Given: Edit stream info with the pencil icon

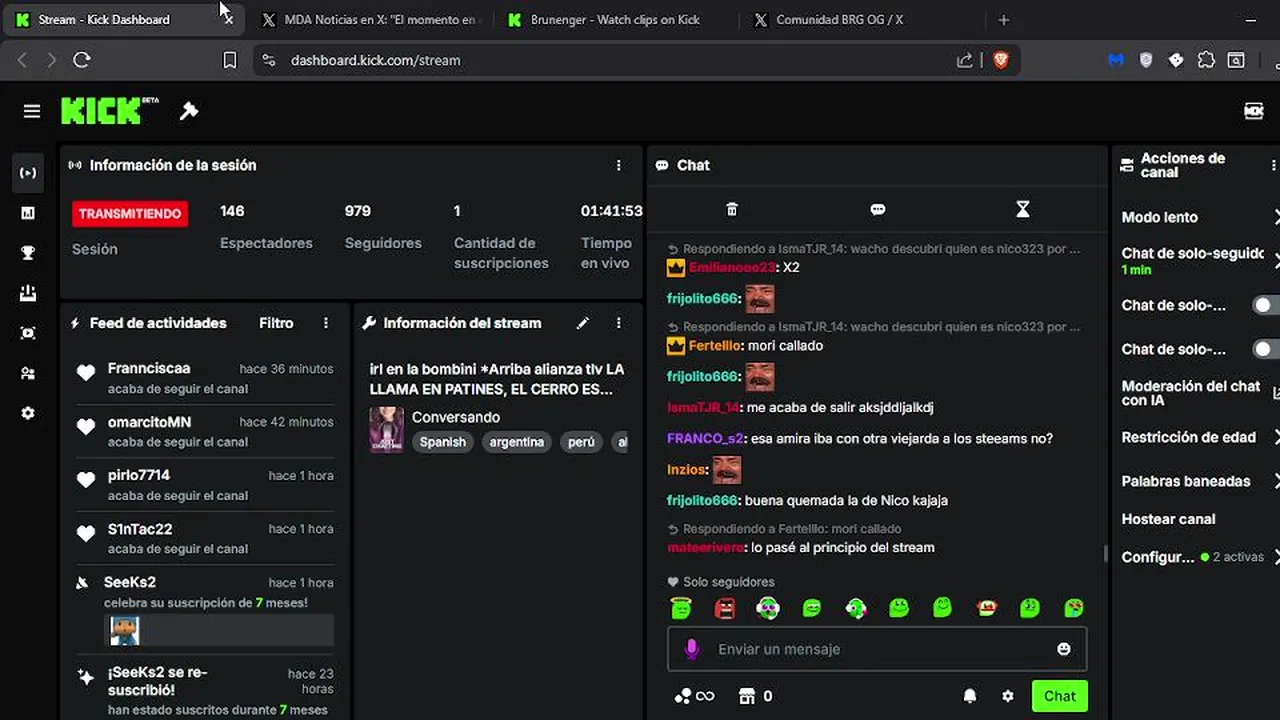Looking at the screenshot, I should [x=583, y=323].
